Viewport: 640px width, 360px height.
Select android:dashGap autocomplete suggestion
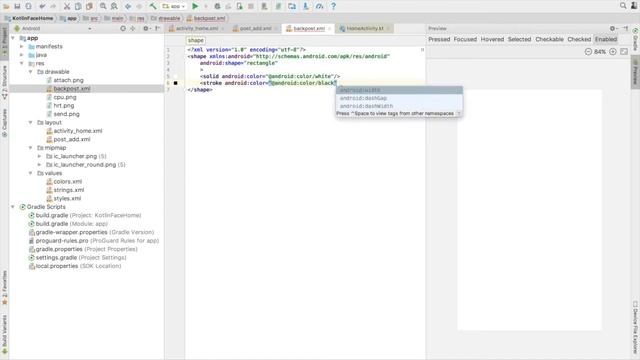coord(399,98)
